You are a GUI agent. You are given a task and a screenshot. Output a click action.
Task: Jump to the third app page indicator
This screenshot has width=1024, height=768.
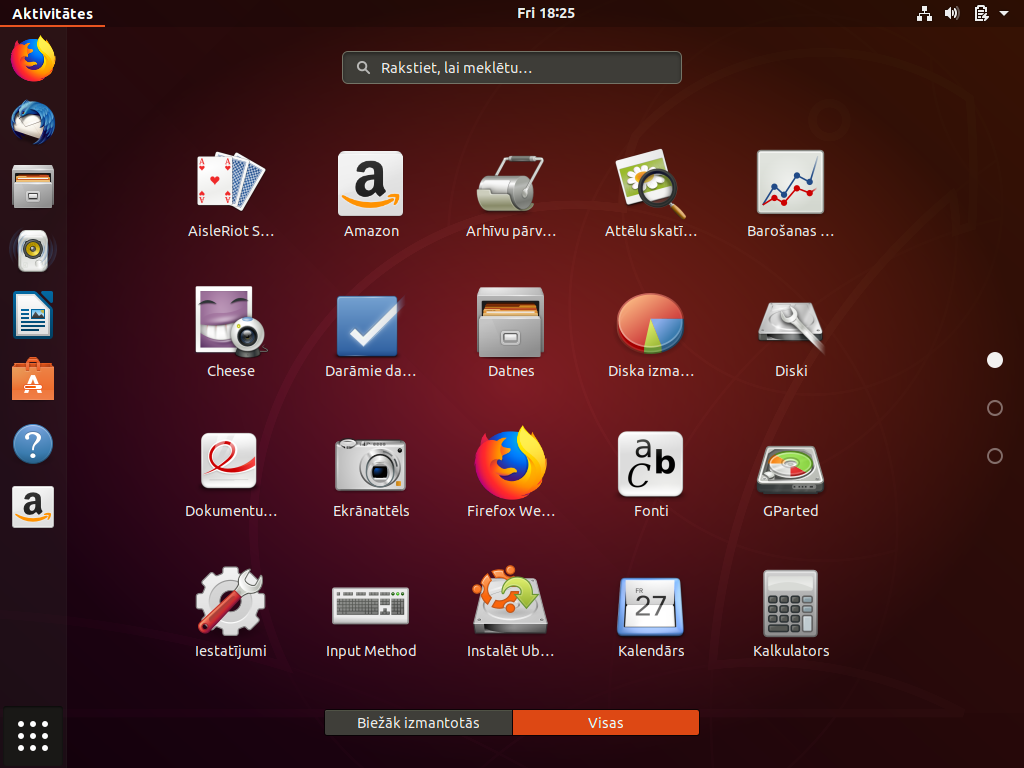[x=995, y=456]
